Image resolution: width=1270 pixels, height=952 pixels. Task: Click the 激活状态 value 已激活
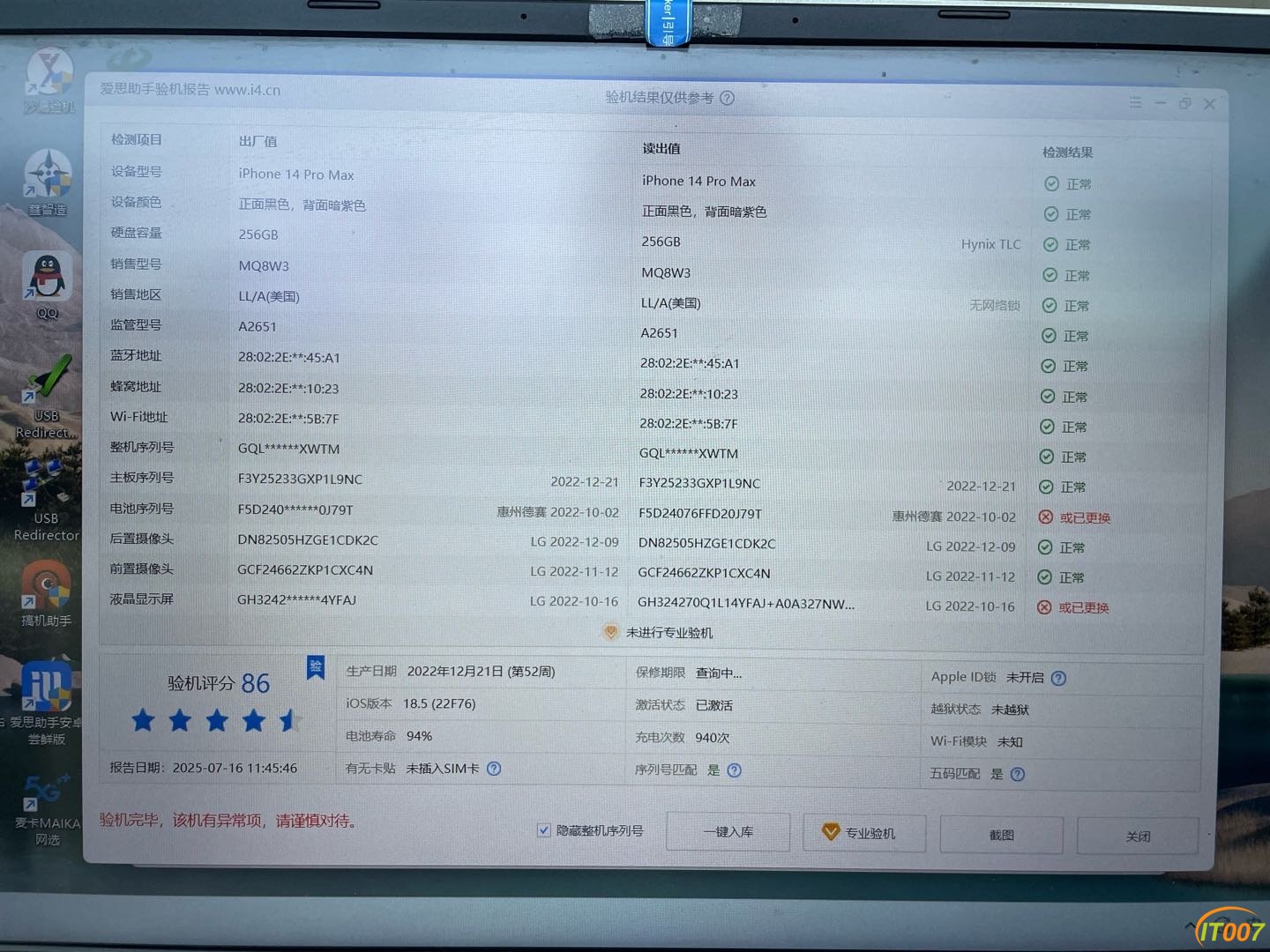[x=714, y=705]
